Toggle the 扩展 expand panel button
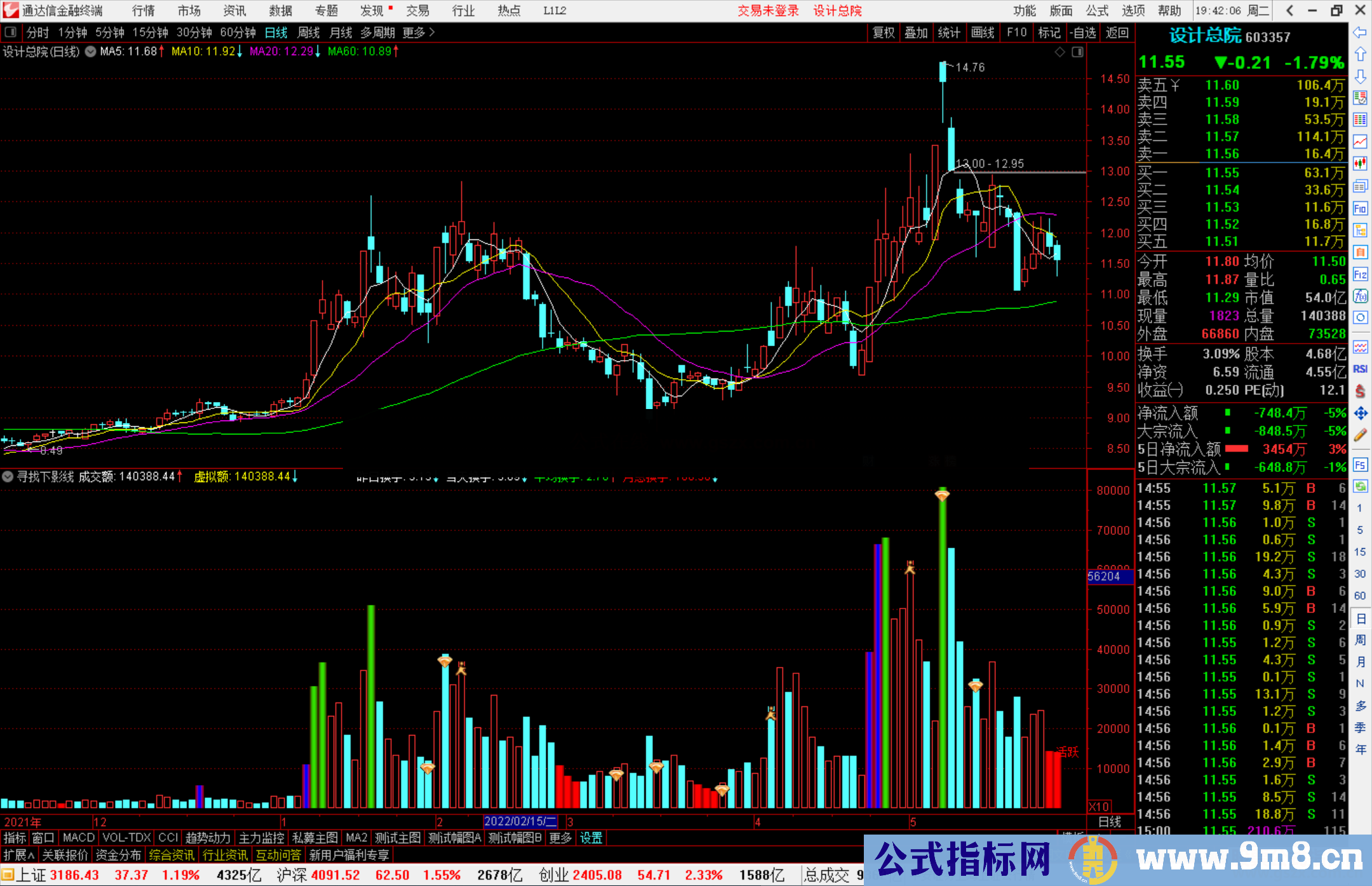 pyautogui.click(x=19, y=855)
